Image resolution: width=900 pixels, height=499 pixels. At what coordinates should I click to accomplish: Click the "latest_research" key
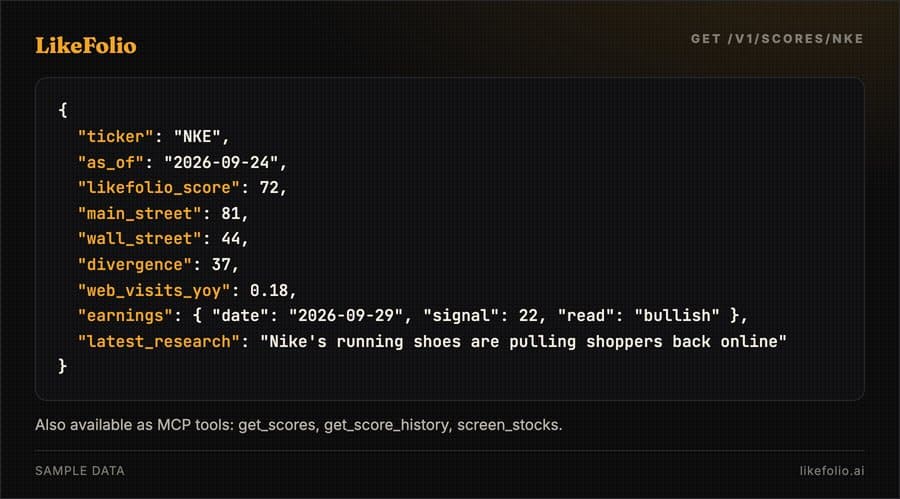158,342
